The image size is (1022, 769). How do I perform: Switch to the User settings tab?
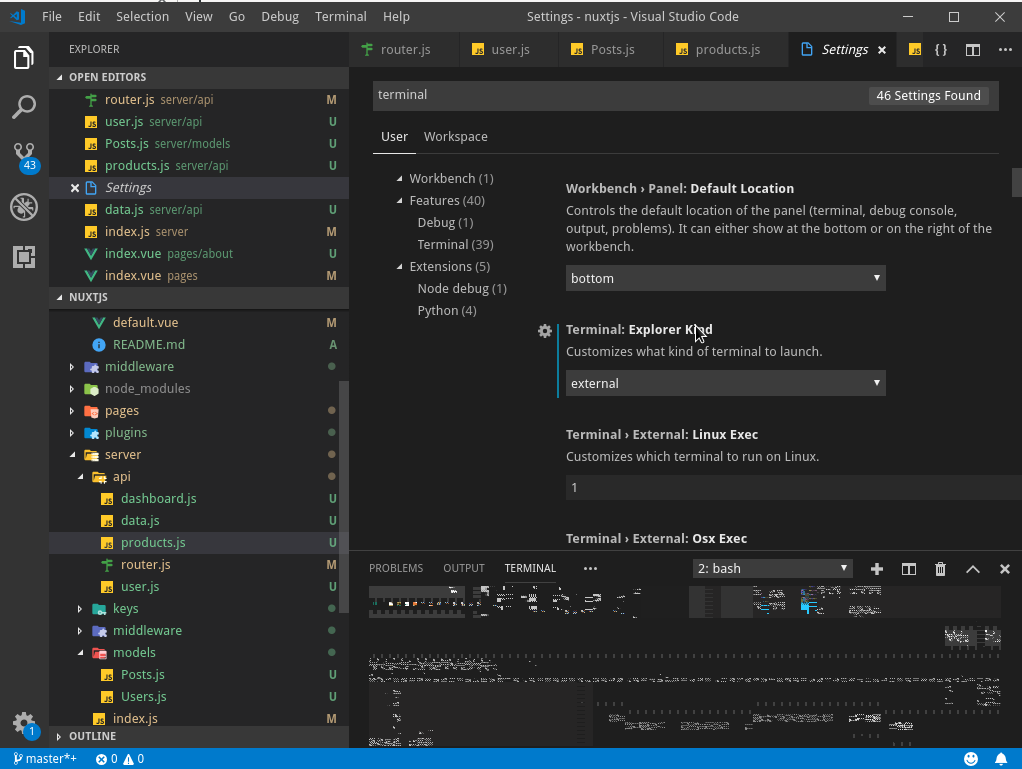394,137
